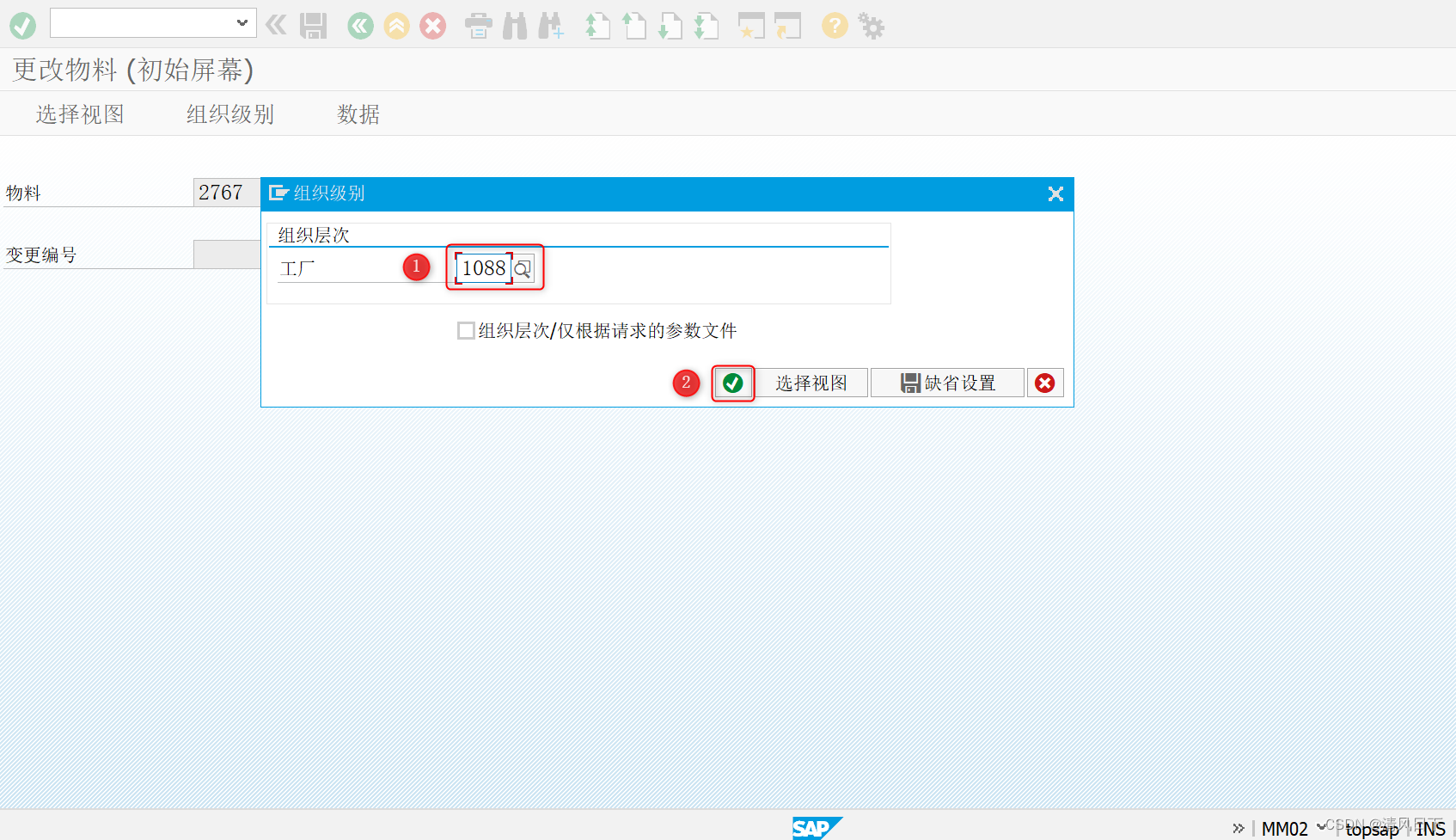Open Customize Local Layout gear icon
The image size is (1456, 840).
tap(872, 26)
